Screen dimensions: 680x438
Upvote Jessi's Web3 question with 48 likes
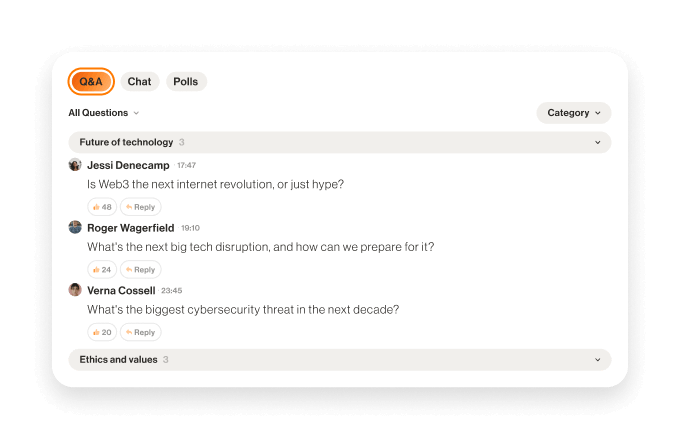point(102,207)
